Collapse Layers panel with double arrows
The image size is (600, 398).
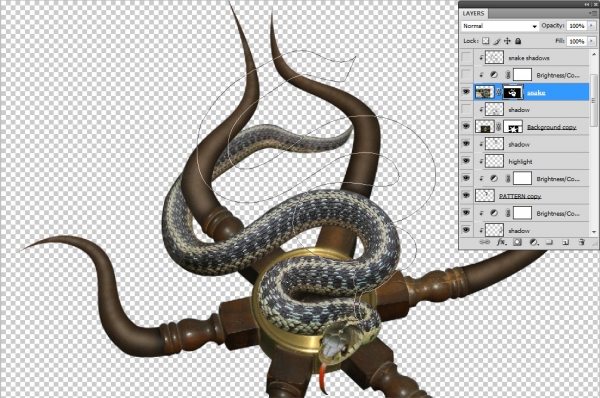587,4
